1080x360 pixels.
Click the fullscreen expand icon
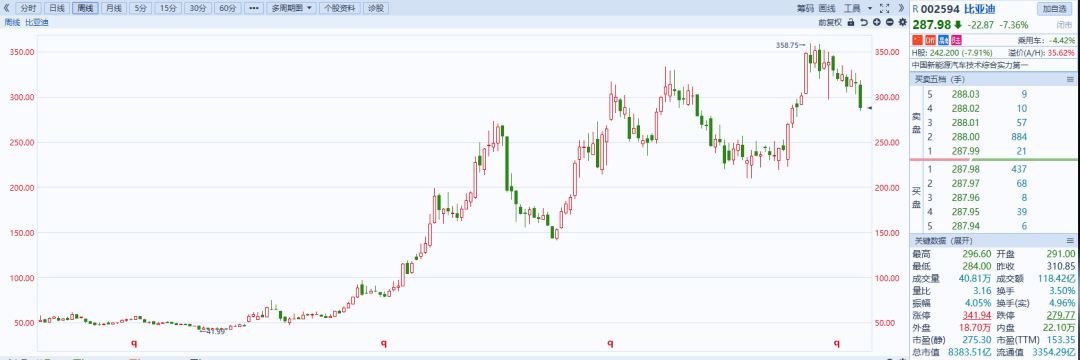[884, 8]
